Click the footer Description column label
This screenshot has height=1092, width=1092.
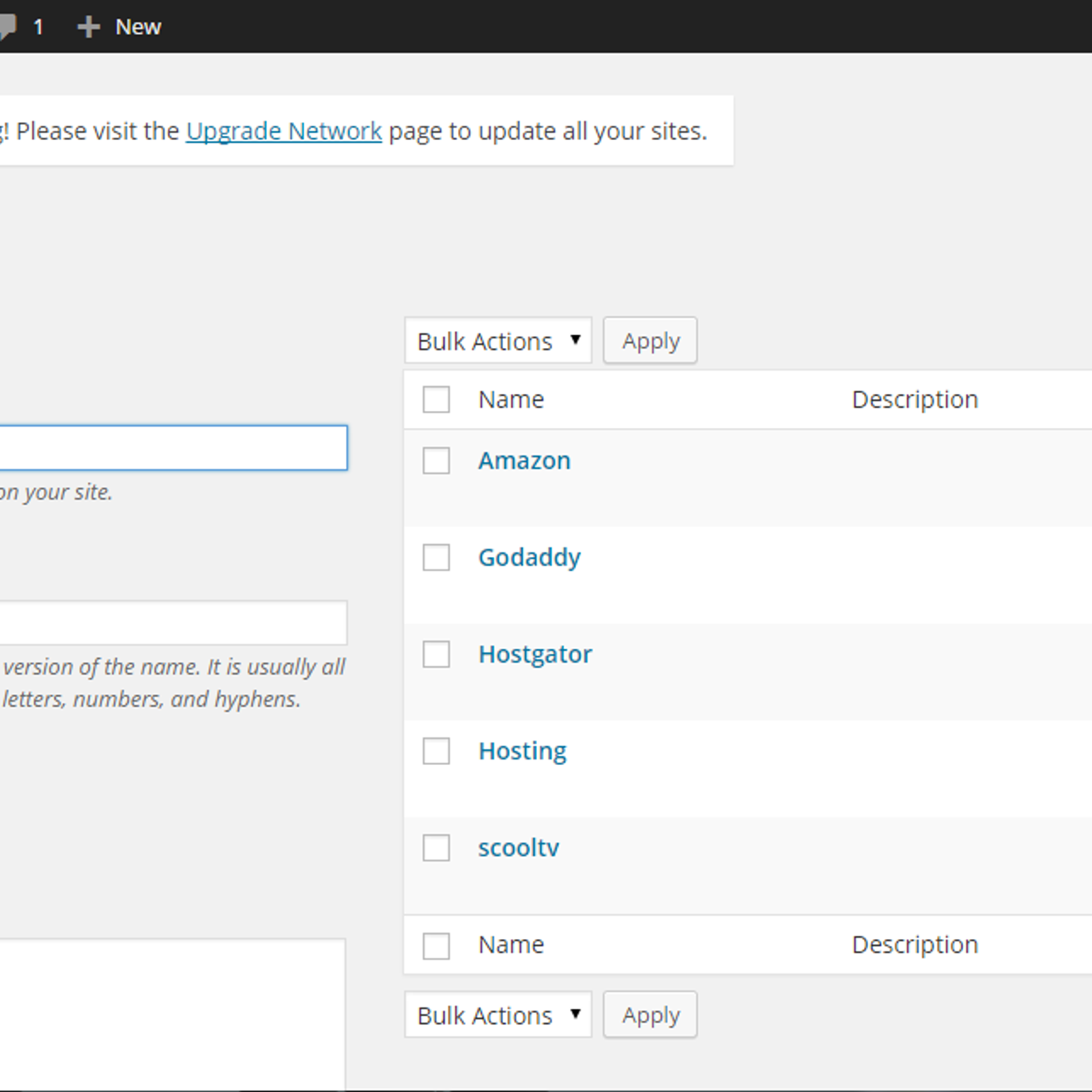pos(915,945)
